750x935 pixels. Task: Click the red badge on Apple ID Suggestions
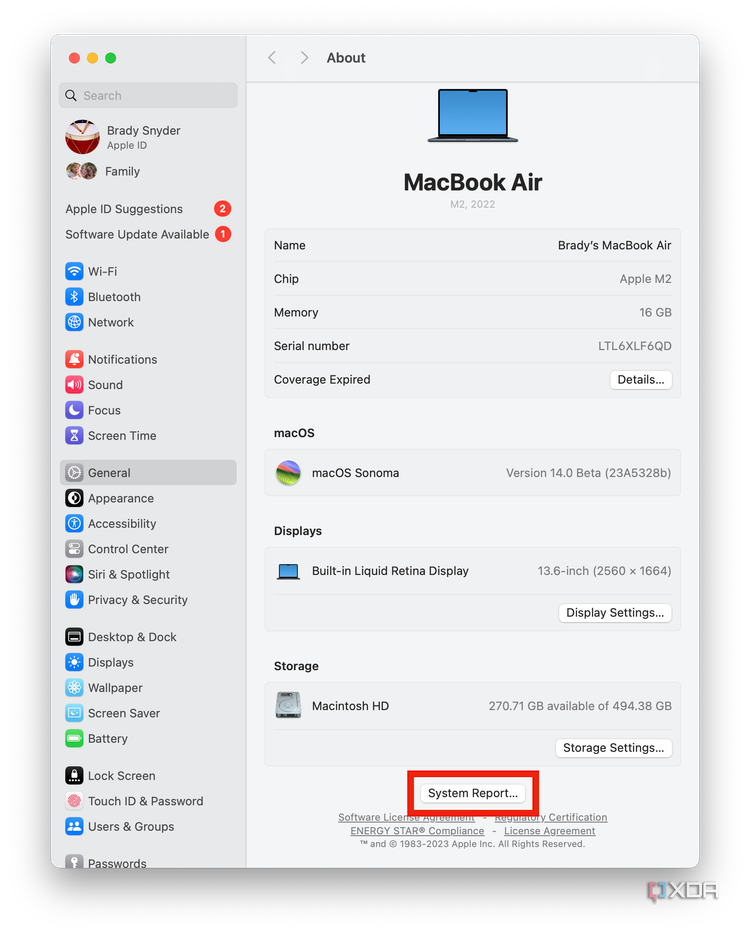[x=222, y=209]
